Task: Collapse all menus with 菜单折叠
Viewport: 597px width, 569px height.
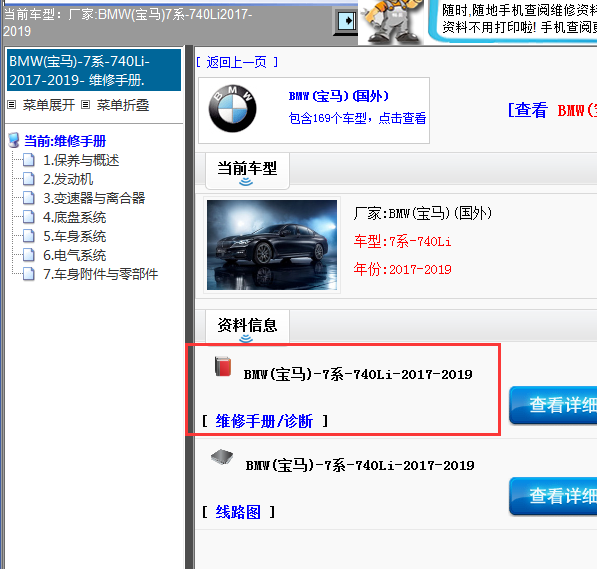Action: 123,105
